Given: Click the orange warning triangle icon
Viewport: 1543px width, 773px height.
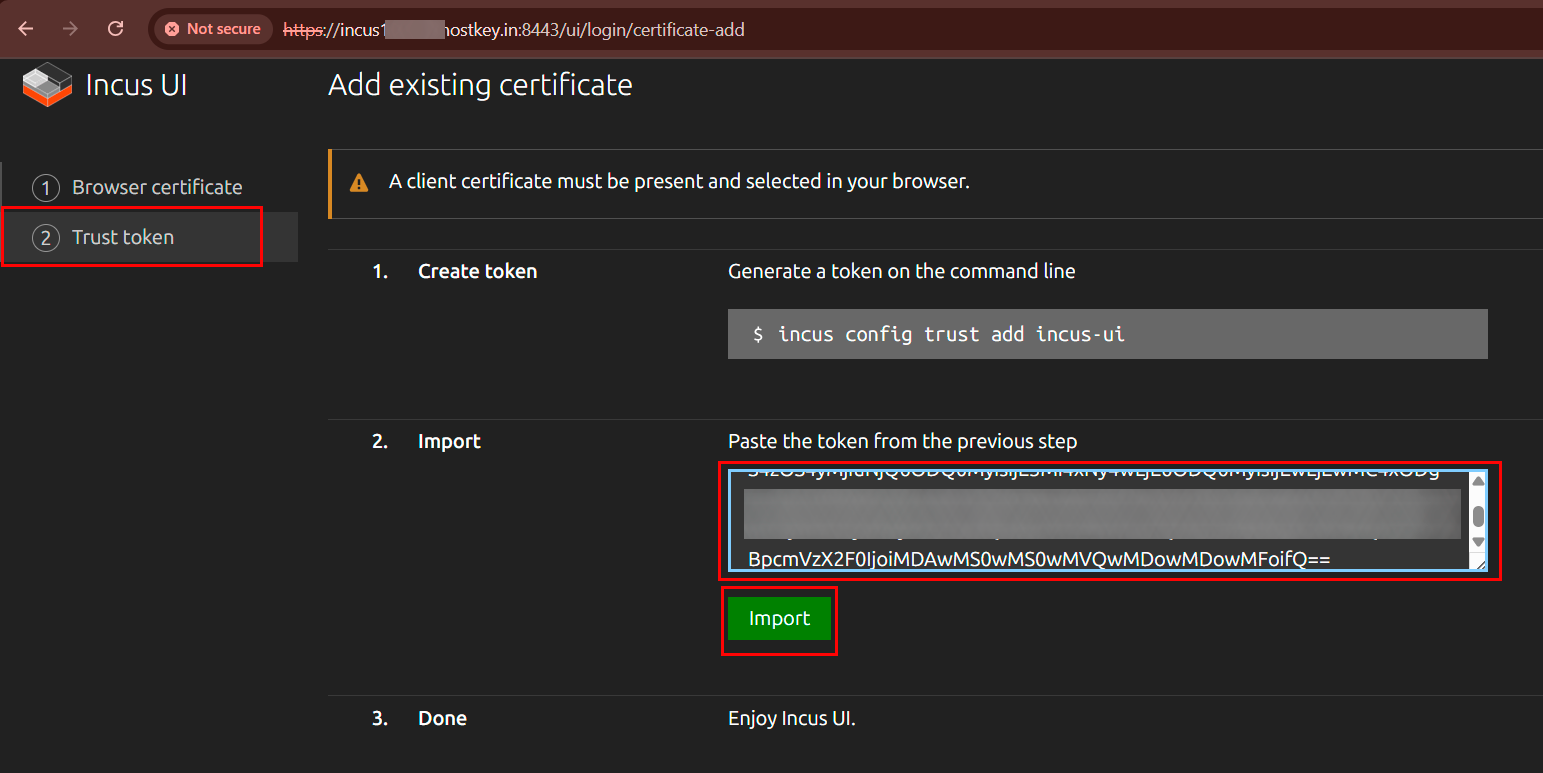Looking at the screenshot, I should (358, 183).
